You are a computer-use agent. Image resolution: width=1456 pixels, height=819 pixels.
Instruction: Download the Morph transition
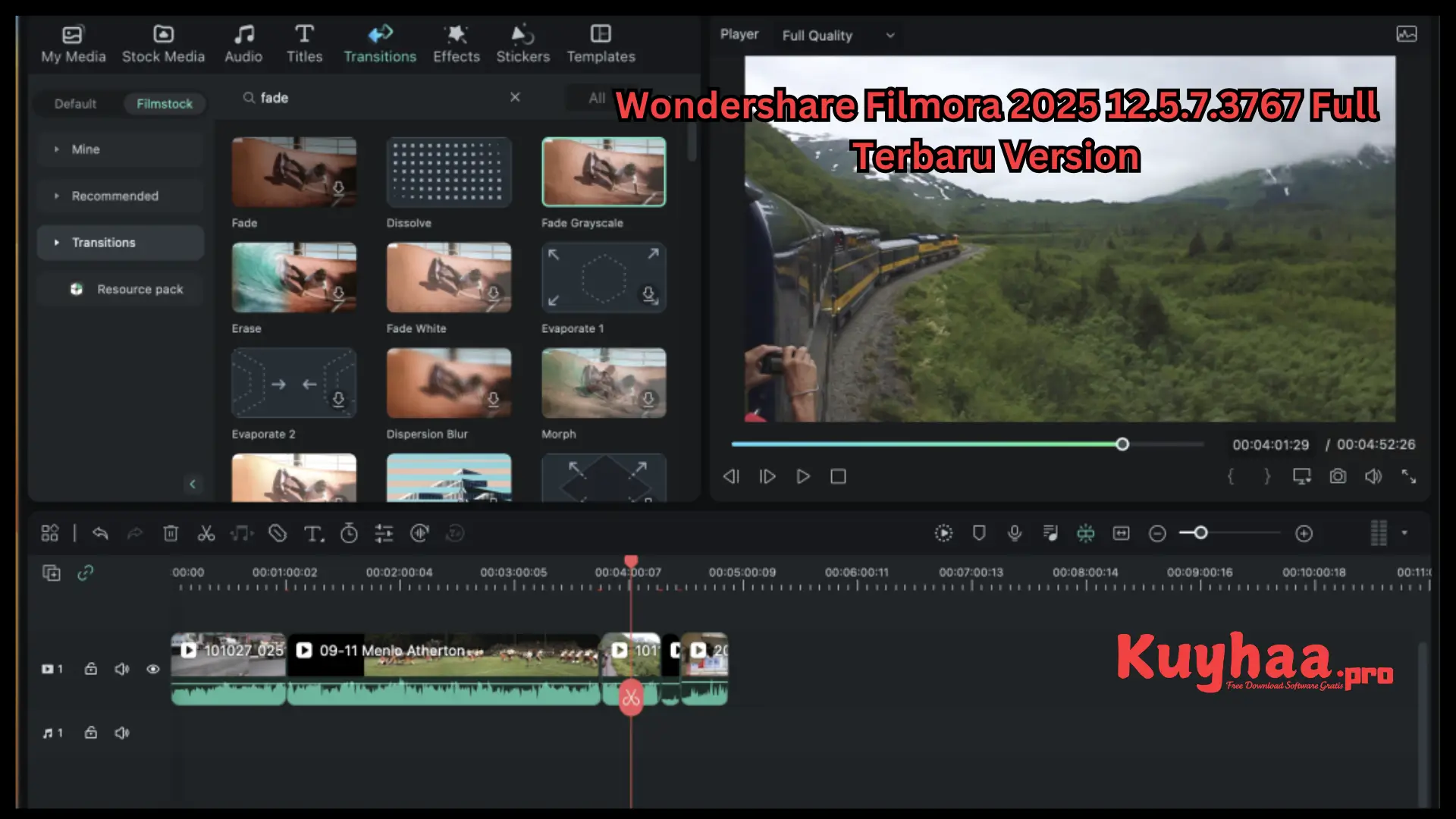pyautogui.click(x=649, y=400)
